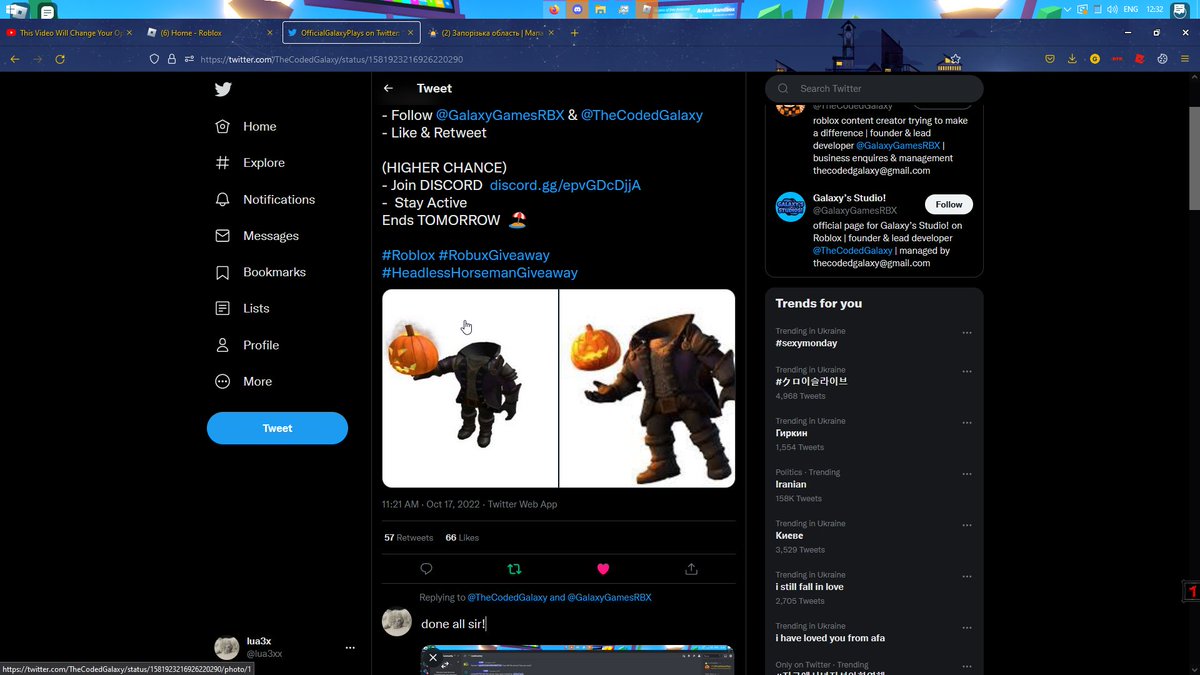
Task: Open Galaxy's Studio! profile avatar
Action: [x=791, y=207]
